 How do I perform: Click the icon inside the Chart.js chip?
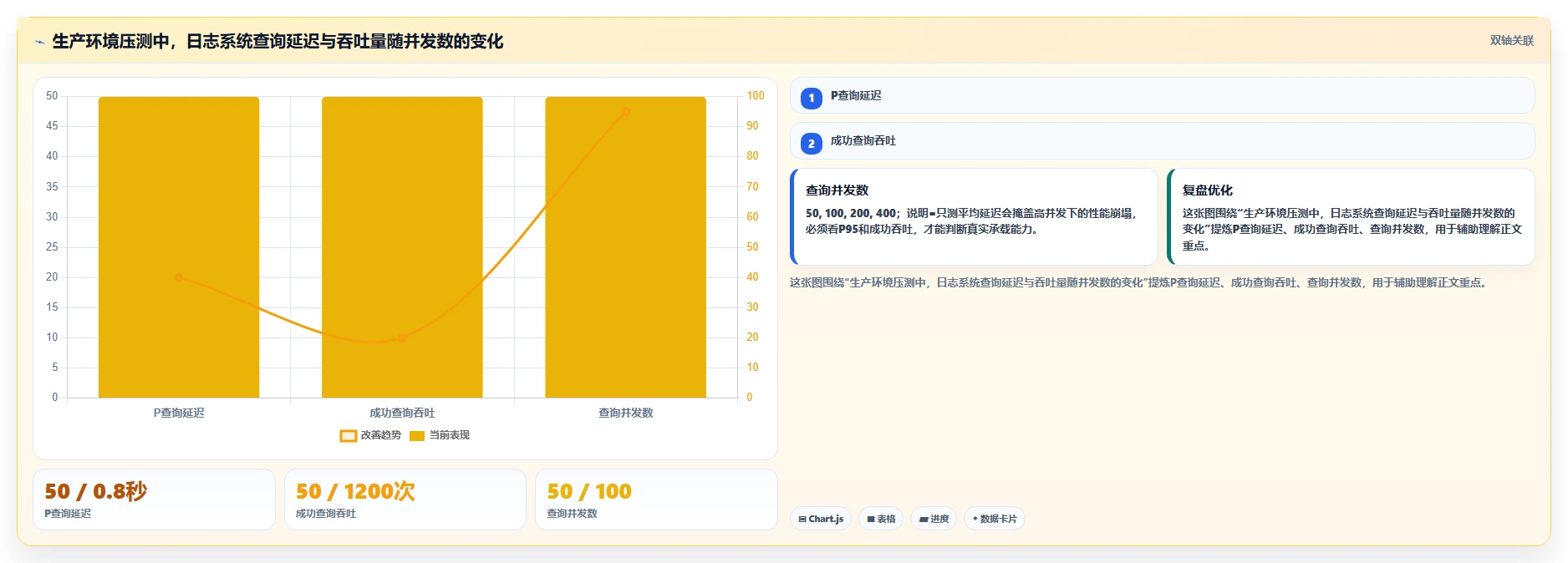tap(802, 520)
